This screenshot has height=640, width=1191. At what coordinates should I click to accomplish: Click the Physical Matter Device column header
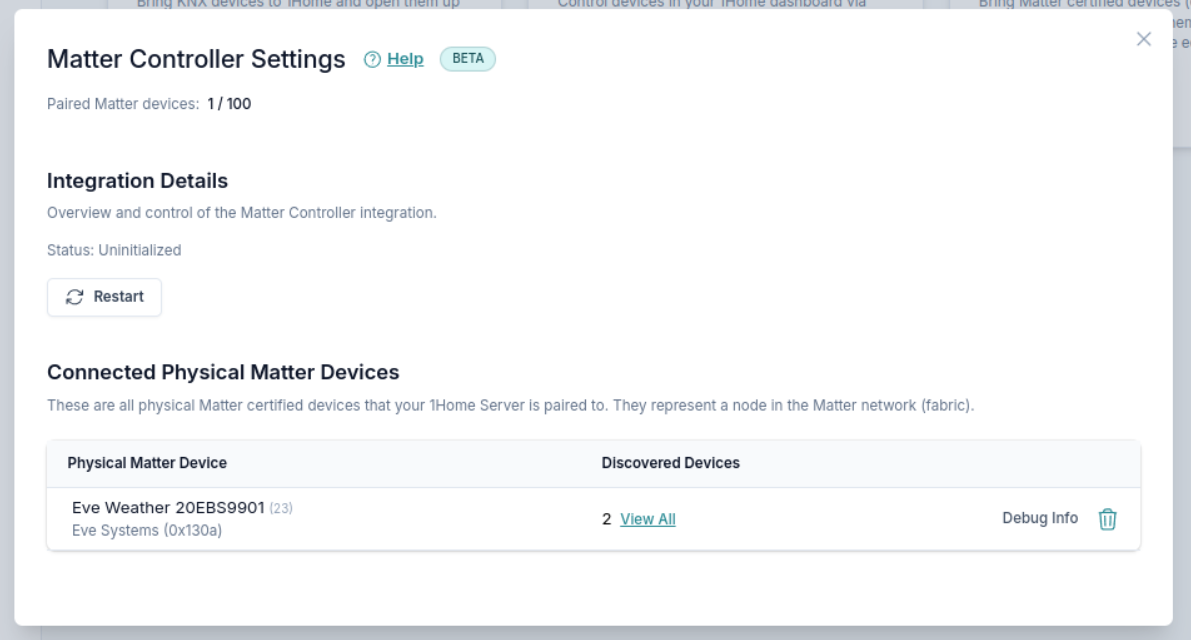tap(147, 463)
